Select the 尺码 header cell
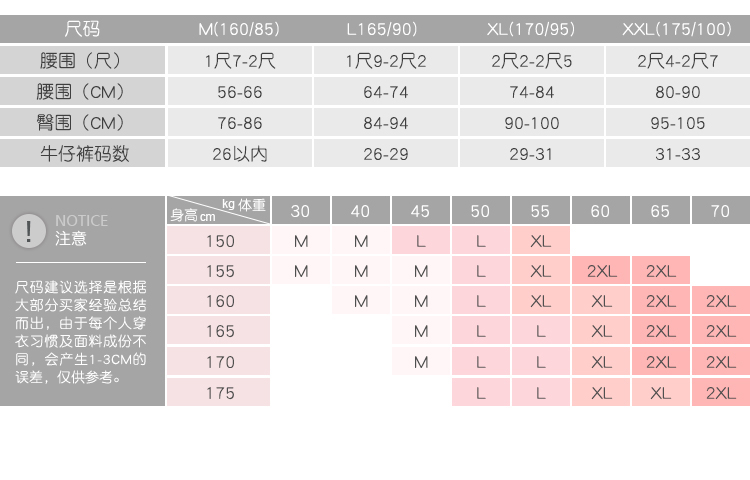This screenshot has width=750, height=480. pyautogui.click(x=82, y=29)
